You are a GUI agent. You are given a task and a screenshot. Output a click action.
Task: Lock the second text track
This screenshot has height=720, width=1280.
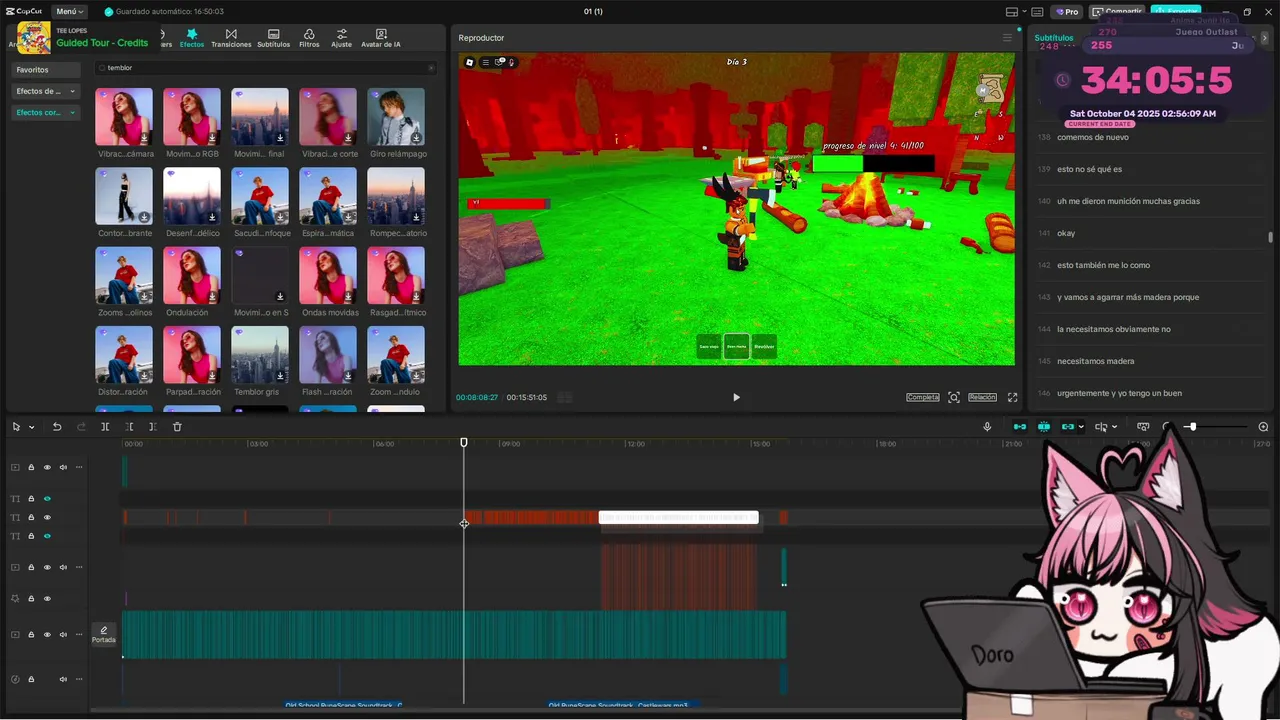[x=31, y=517]
